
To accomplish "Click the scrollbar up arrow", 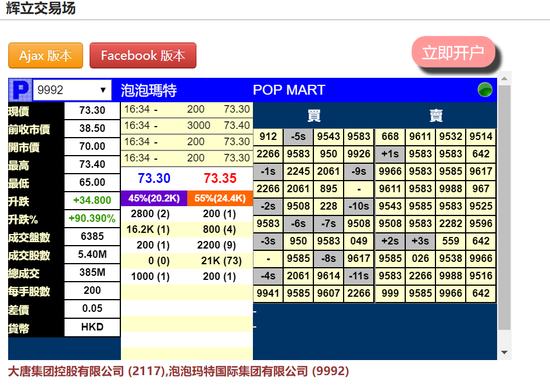I will [x=504, y=79].
